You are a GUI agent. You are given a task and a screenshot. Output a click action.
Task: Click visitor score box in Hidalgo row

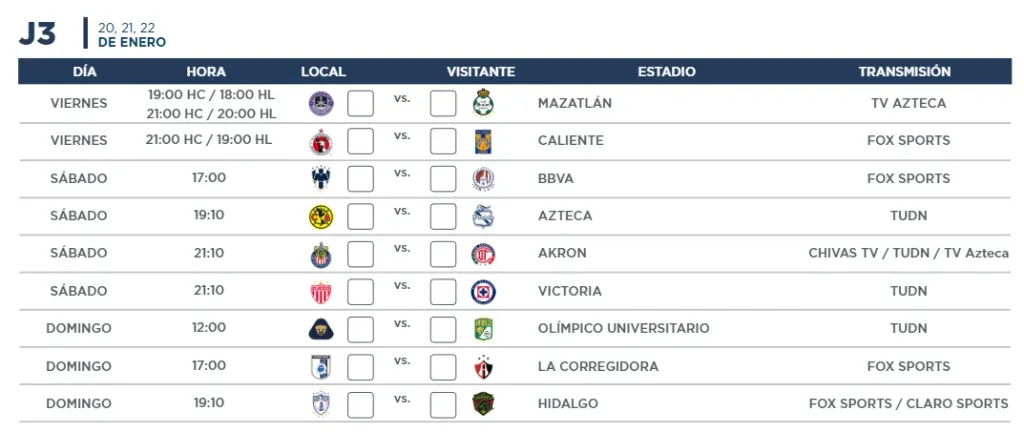click(x=443, y=405)
